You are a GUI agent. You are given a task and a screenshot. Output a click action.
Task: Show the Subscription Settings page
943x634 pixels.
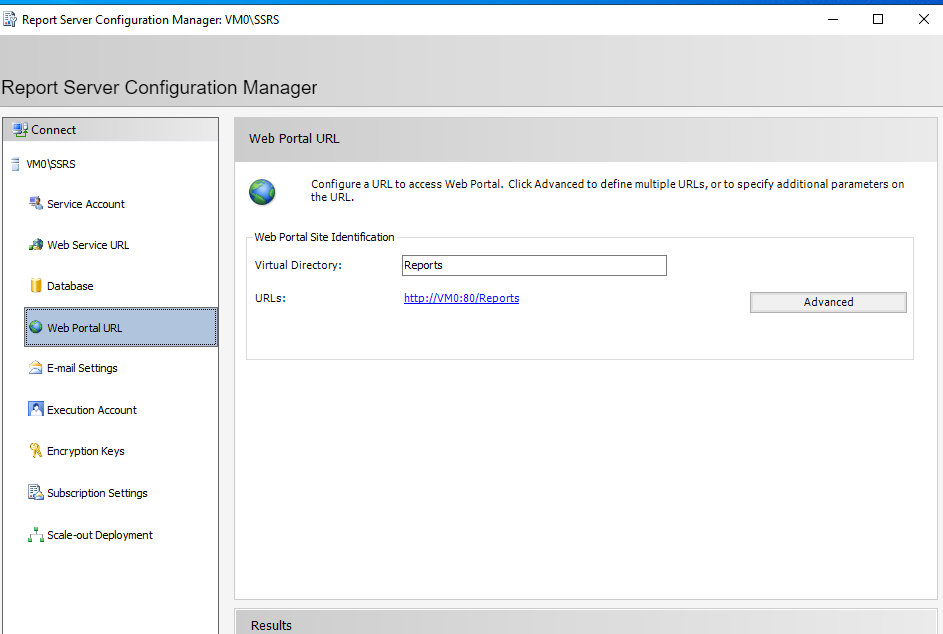click(x=97, y=493)
